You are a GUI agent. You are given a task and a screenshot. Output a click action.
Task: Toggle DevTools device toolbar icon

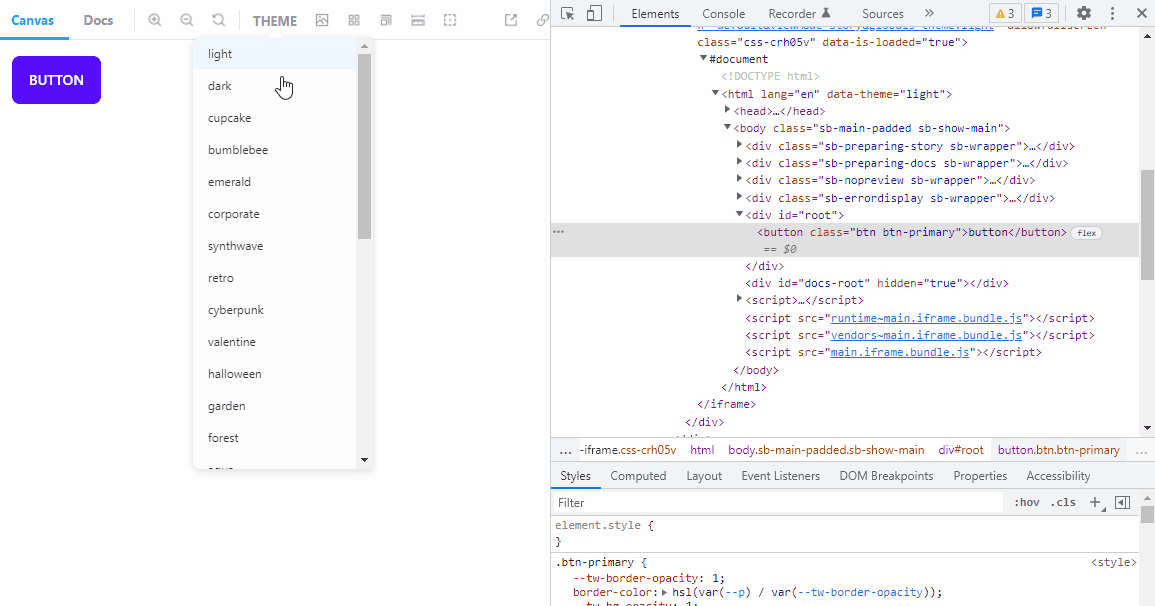(594, 13)
